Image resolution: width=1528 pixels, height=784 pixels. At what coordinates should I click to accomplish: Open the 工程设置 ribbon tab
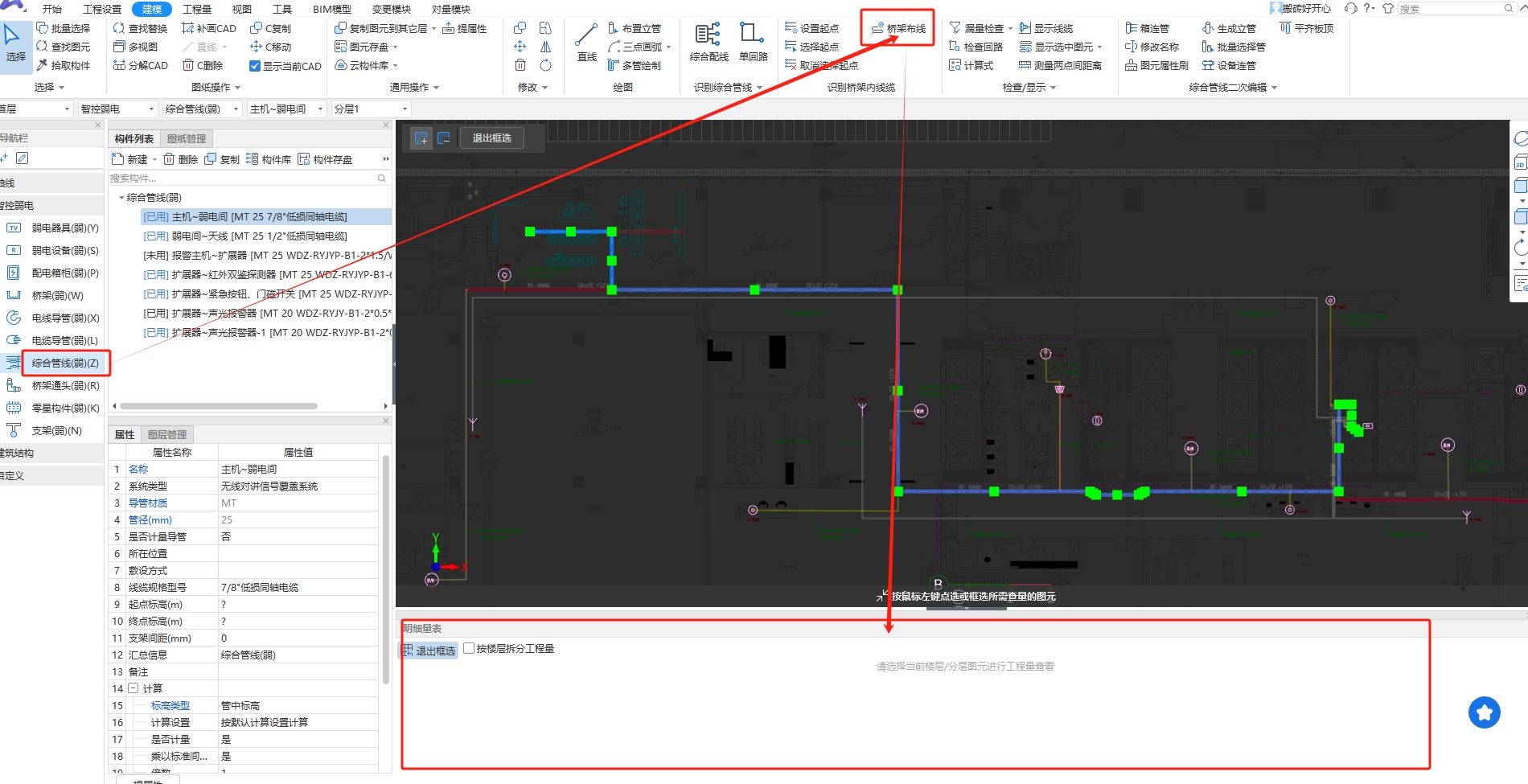pyautogui.click(x=102, y=9)
